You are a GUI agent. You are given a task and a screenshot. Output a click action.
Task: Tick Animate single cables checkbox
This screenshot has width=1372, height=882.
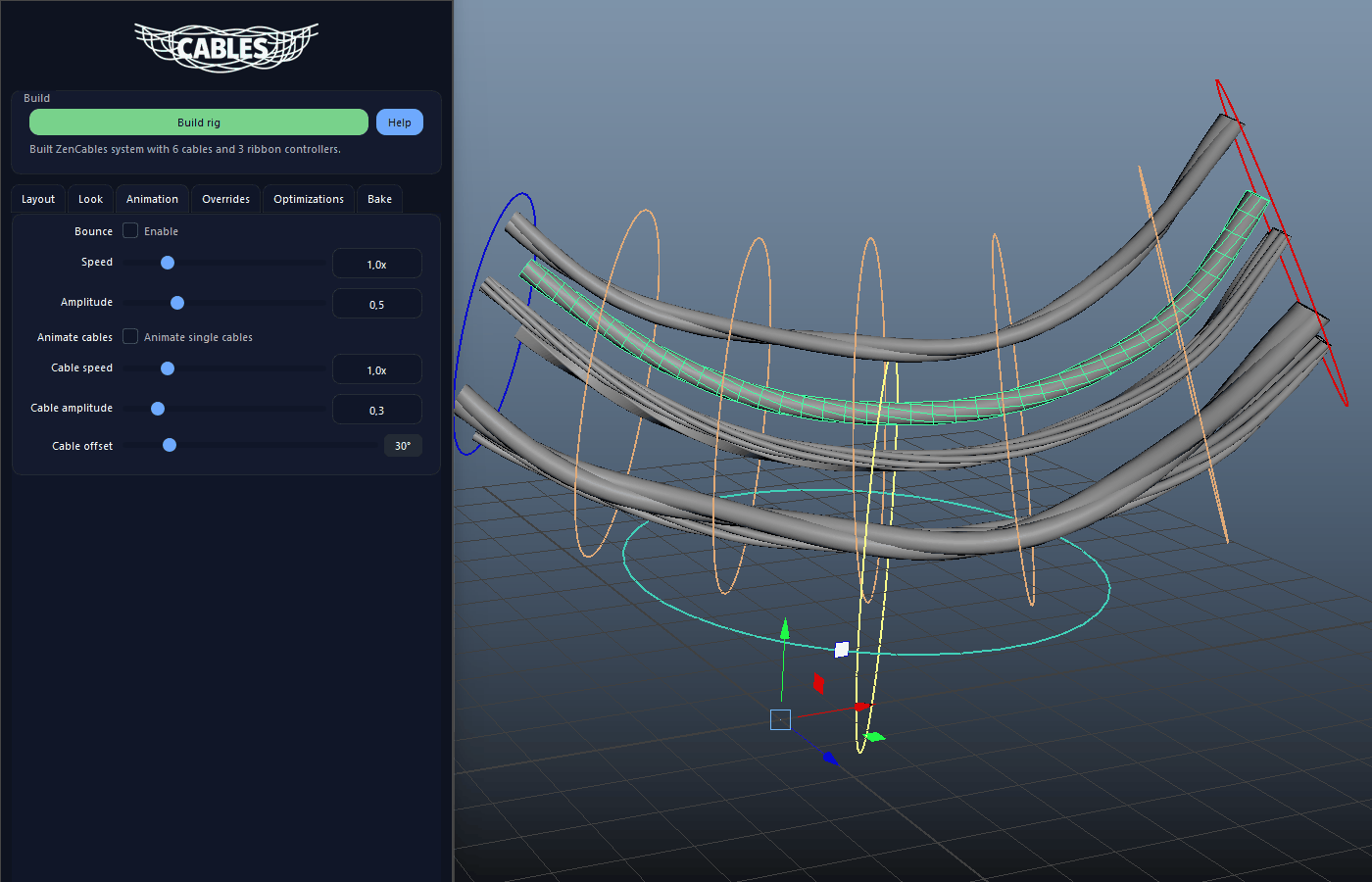pyautogui.click(x=130, y=337)
